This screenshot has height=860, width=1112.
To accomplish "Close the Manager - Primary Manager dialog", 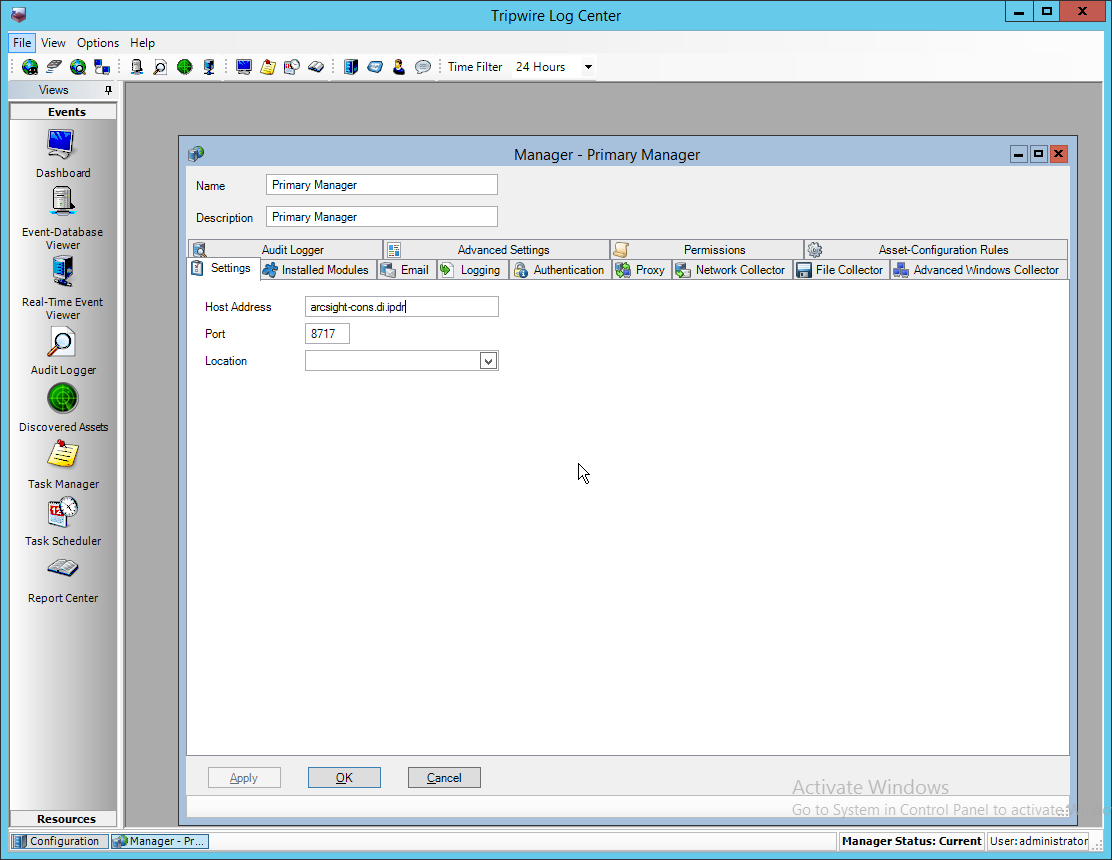I will (1058, 154).
